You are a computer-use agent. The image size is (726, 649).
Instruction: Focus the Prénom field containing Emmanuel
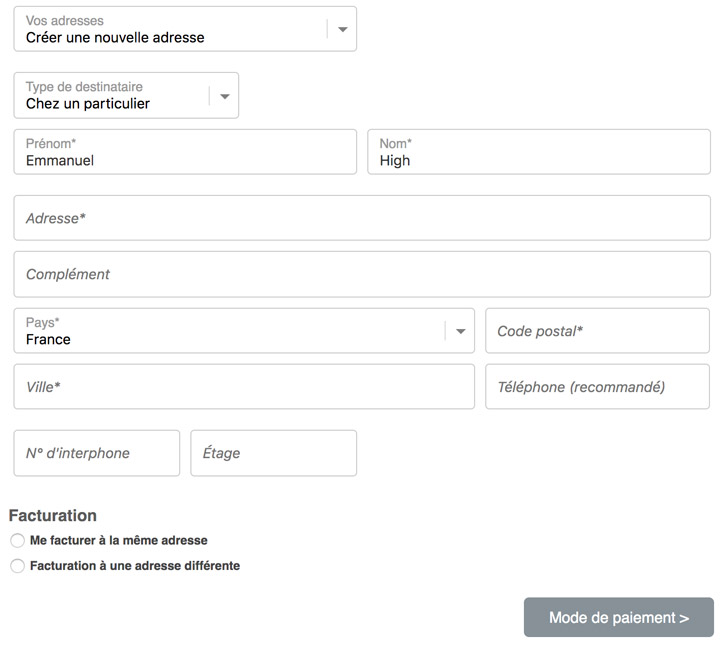[x=185, y=152]
